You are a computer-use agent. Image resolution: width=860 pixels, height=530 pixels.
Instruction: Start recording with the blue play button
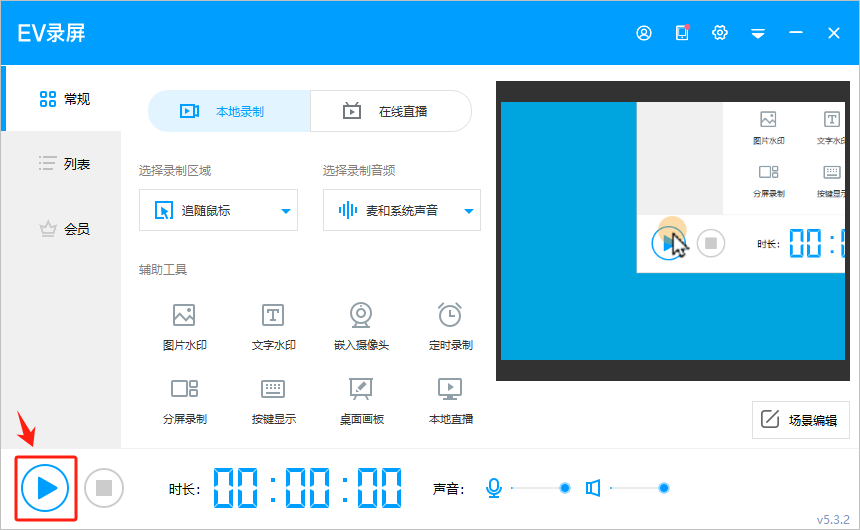[46, 488]
